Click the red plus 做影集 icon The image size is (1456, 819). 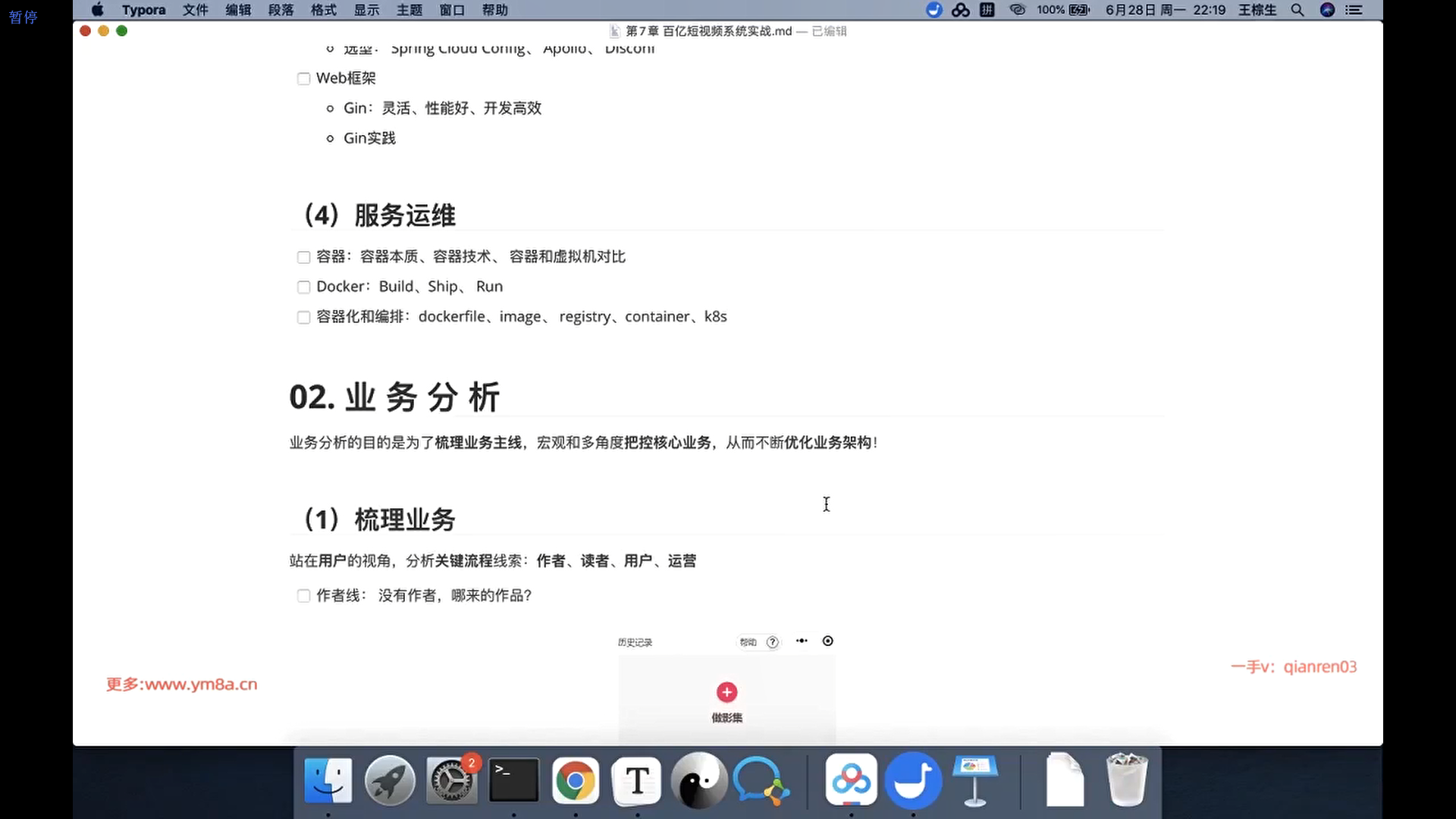pos(726,692)
